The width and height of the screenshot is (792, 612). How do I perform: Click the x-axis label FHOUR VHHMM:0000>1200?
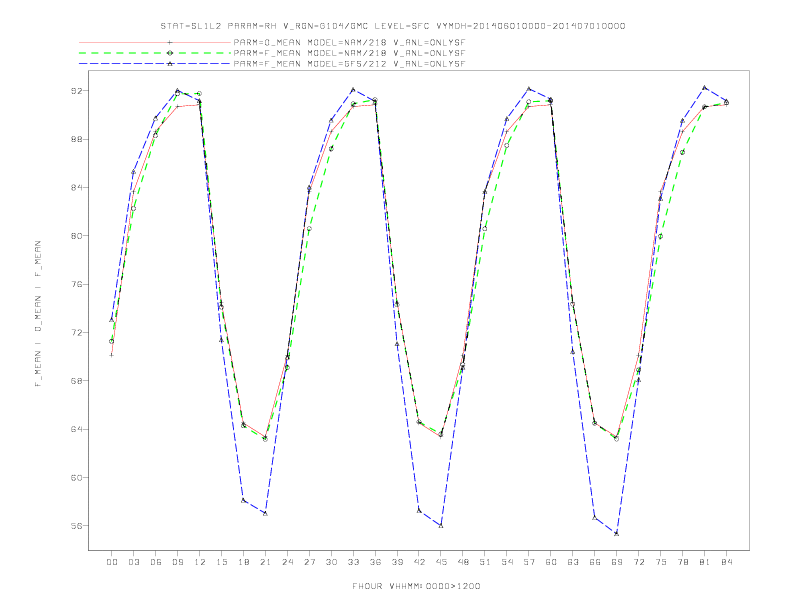tap(416, 586)
